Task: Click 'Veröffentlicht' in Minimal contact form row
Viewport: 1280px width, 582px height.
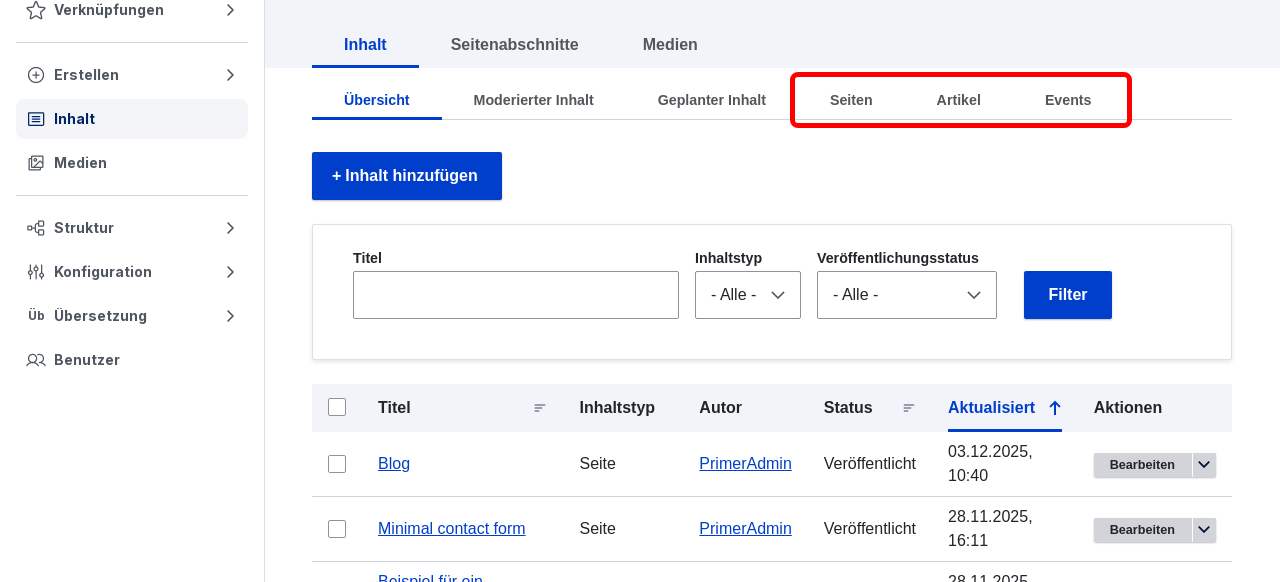Action: [x=870, y=529]
